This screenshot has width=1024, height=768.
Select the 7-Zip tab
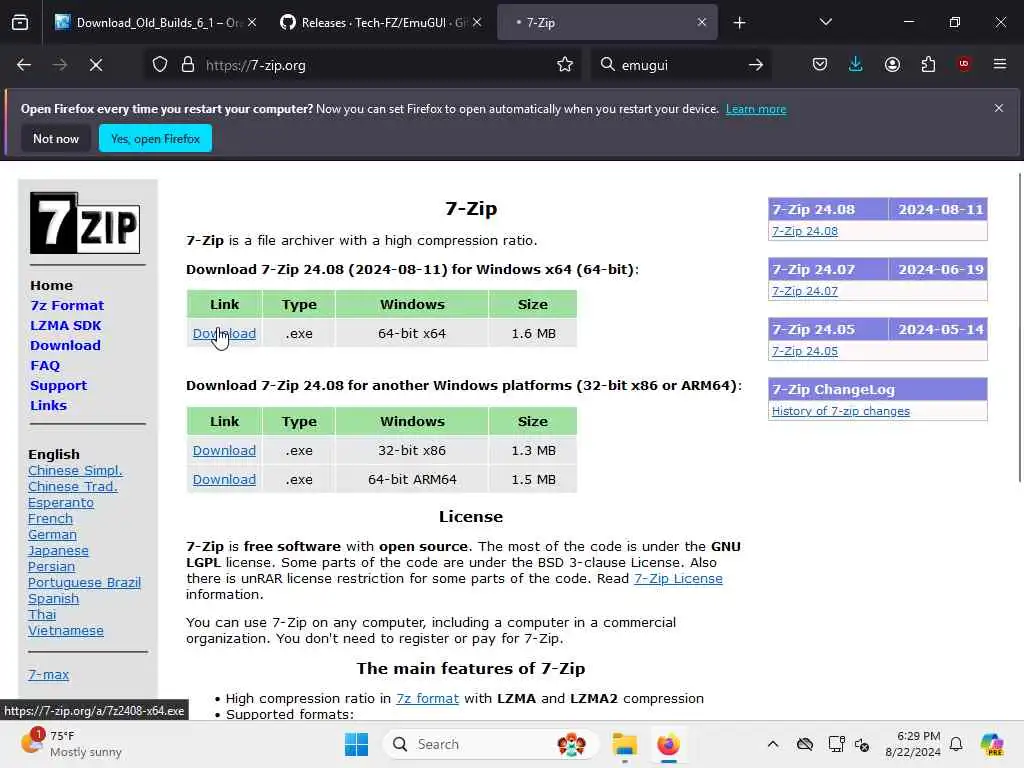tap(607, 23)
